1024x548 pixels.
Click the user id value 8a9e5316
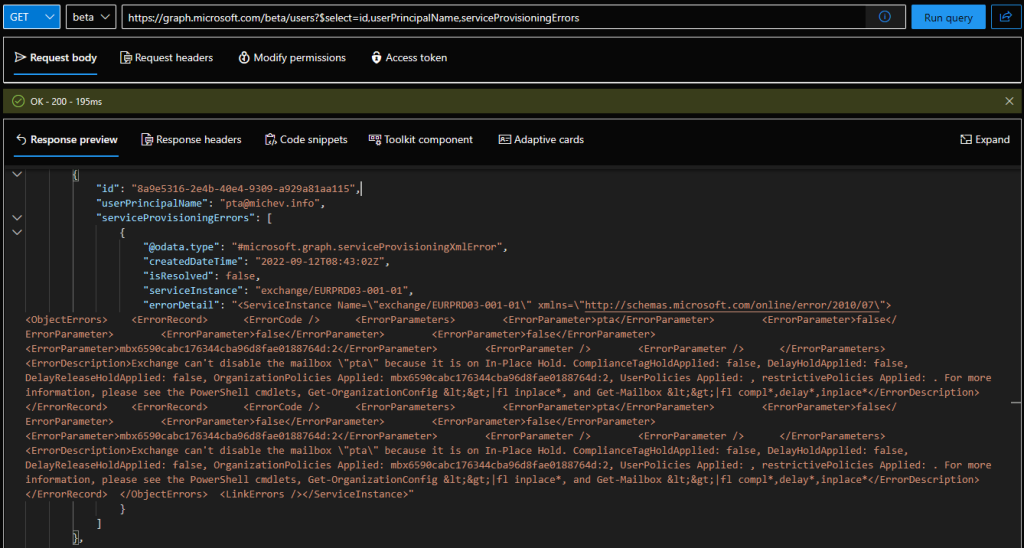pyautogui.click(x=244, y=189)
